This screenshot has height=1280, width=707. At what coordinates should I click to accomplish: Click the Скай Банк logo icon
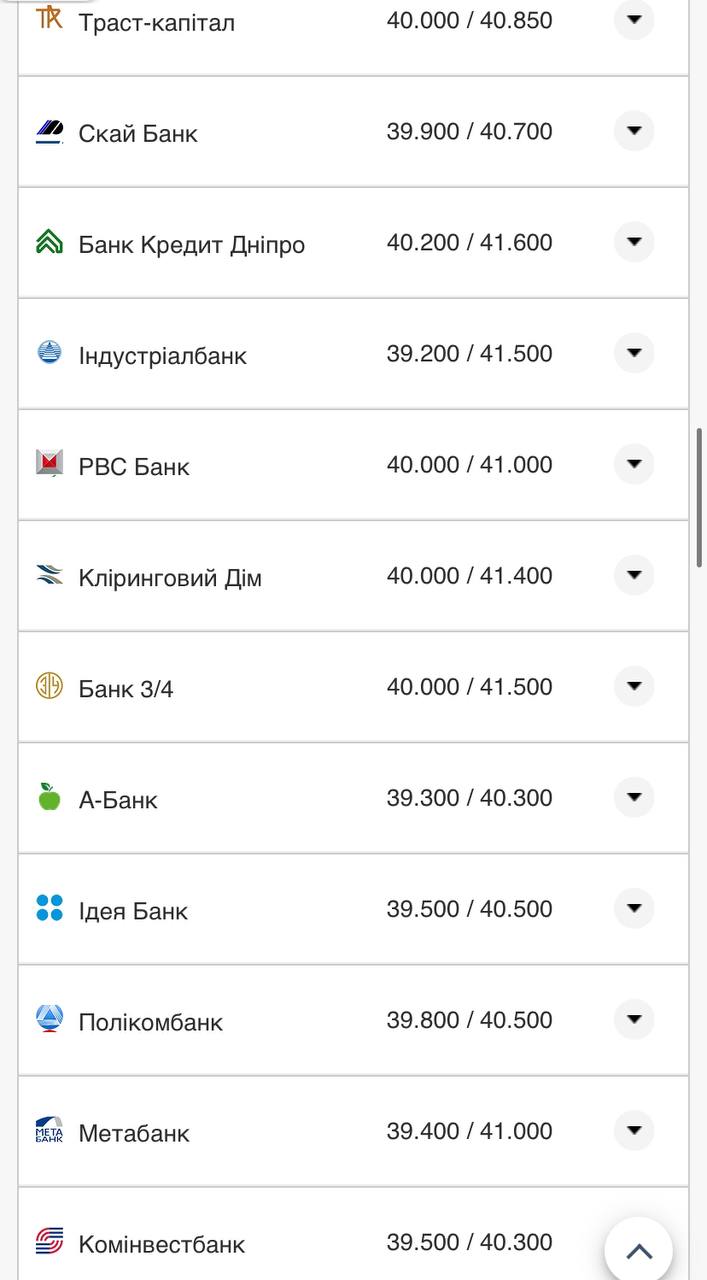click(49, 132)
